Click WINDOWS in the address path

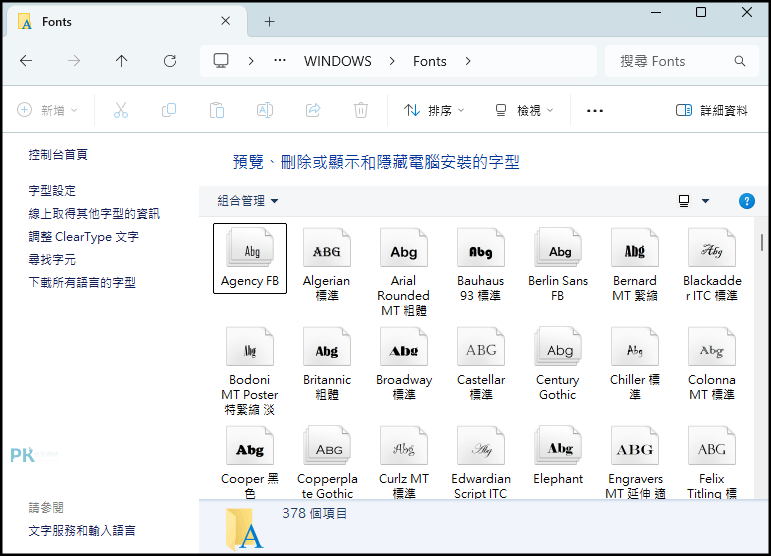tap(338, 61)
